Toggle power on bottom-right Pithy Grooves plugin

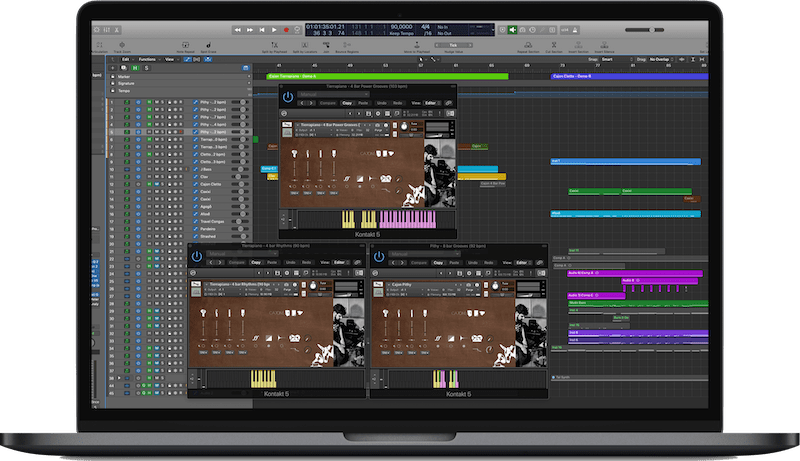point(379,257)
